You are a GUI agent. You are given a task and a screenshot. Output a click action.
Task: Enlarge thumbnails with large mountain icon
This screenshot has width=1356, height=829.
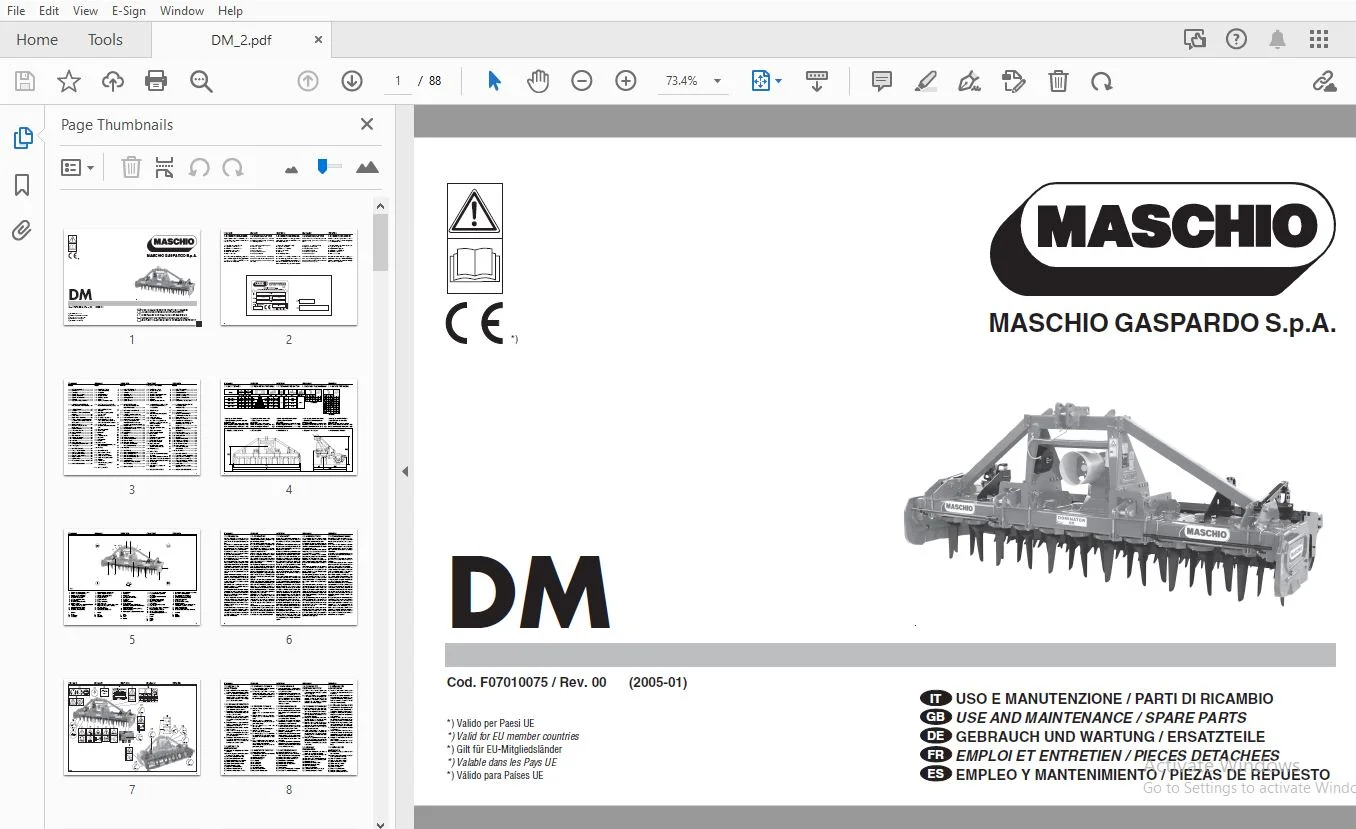coord(367,167)
